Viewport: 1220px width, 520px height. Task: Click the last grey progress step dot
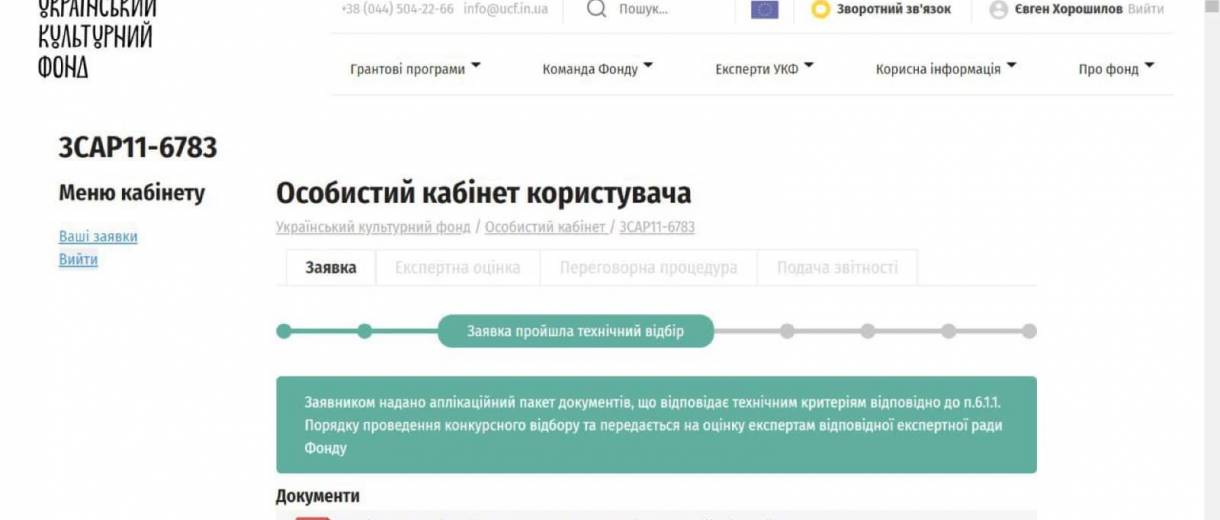coord(1029,331)
